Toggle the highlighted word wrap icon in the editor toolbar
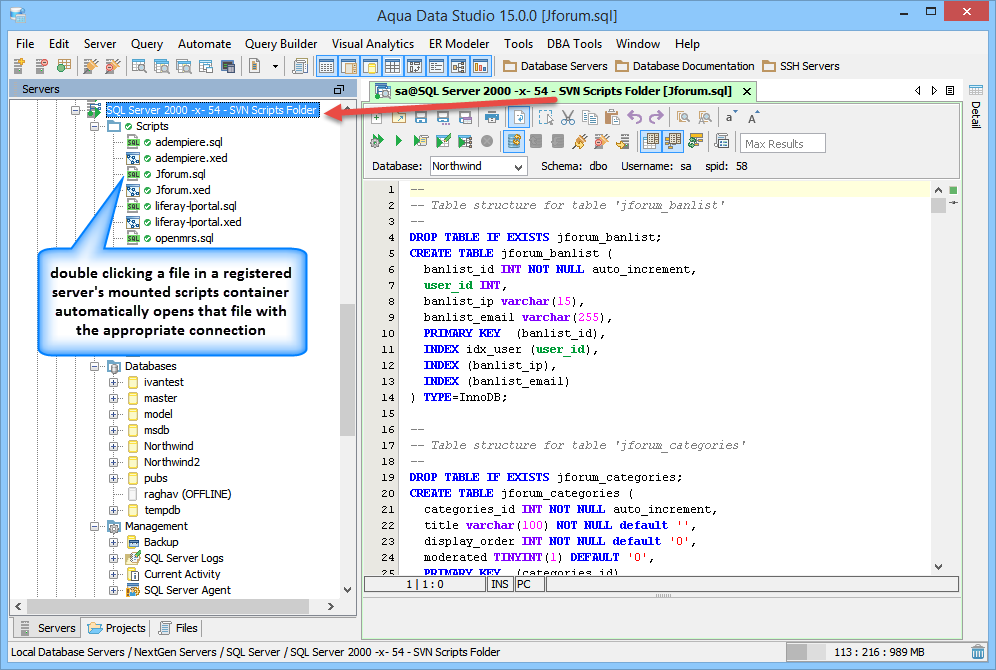Image resolution: width=996 pixels, height=670 pixels. click(519, 117)
